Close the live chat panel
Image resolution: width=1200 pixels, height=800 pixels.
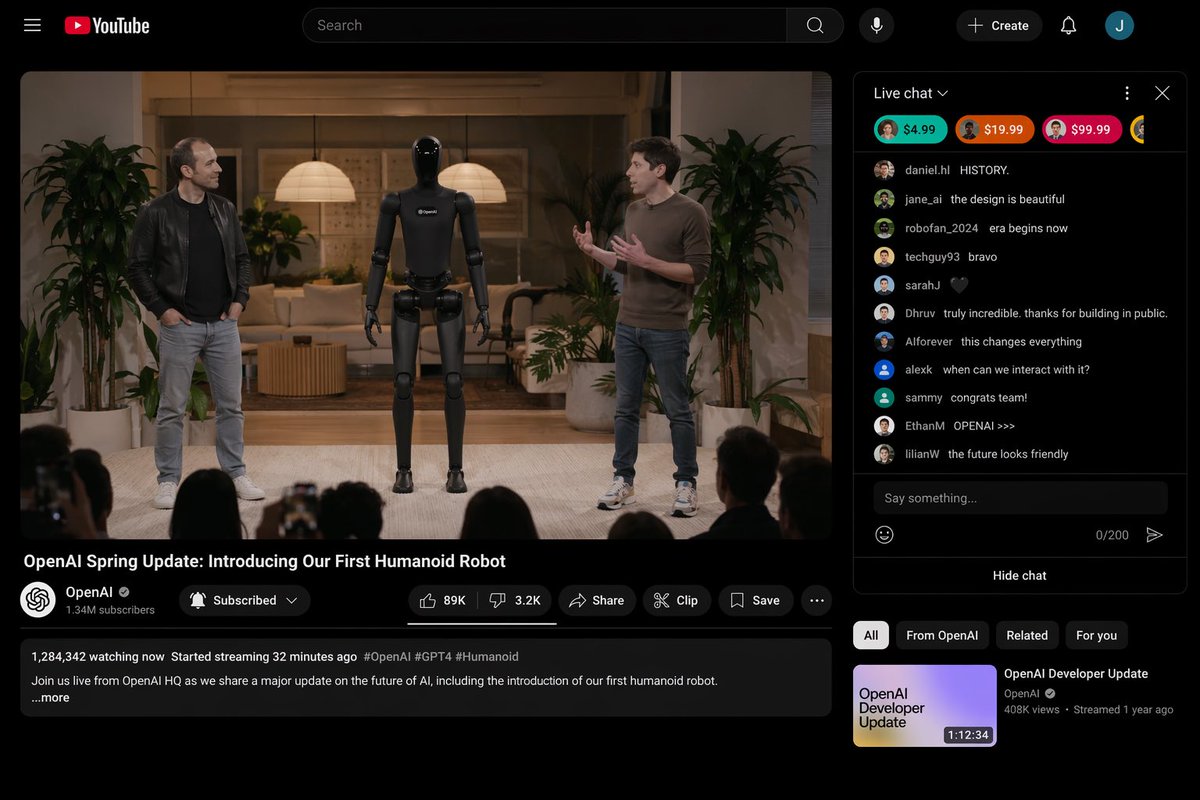pos(1162,93)
